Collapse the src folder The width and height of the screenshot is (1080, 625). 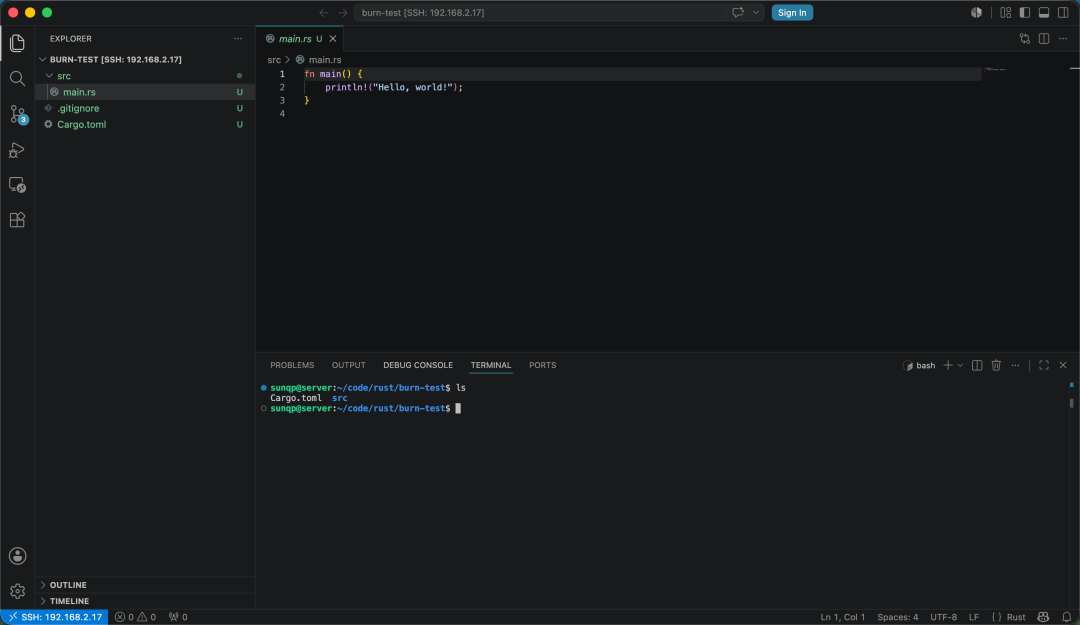pyautogui.click(x=49, y=76)
